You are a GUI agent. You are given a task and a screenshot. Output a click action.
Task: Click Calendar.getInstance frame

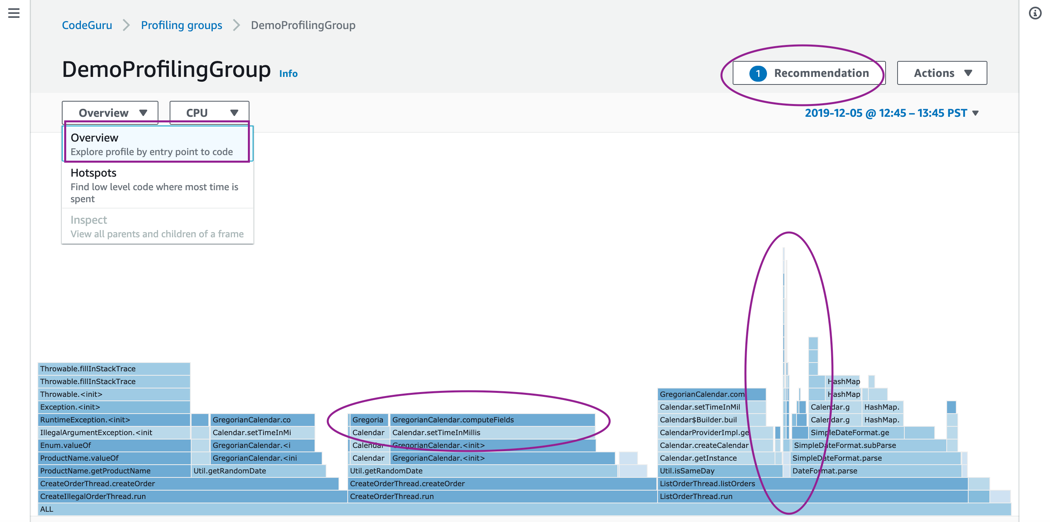[x=716, y=458]
